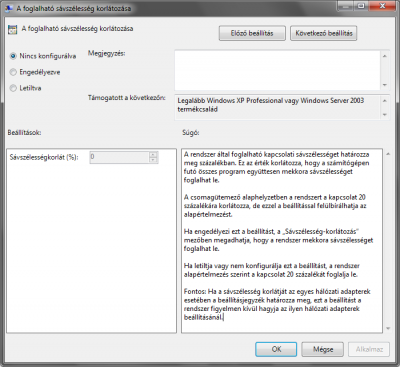This screenshot has height=367, width=400.
Task: Click scroll up arrow of Megjegyzés box
Action: [x=385, y=56]
